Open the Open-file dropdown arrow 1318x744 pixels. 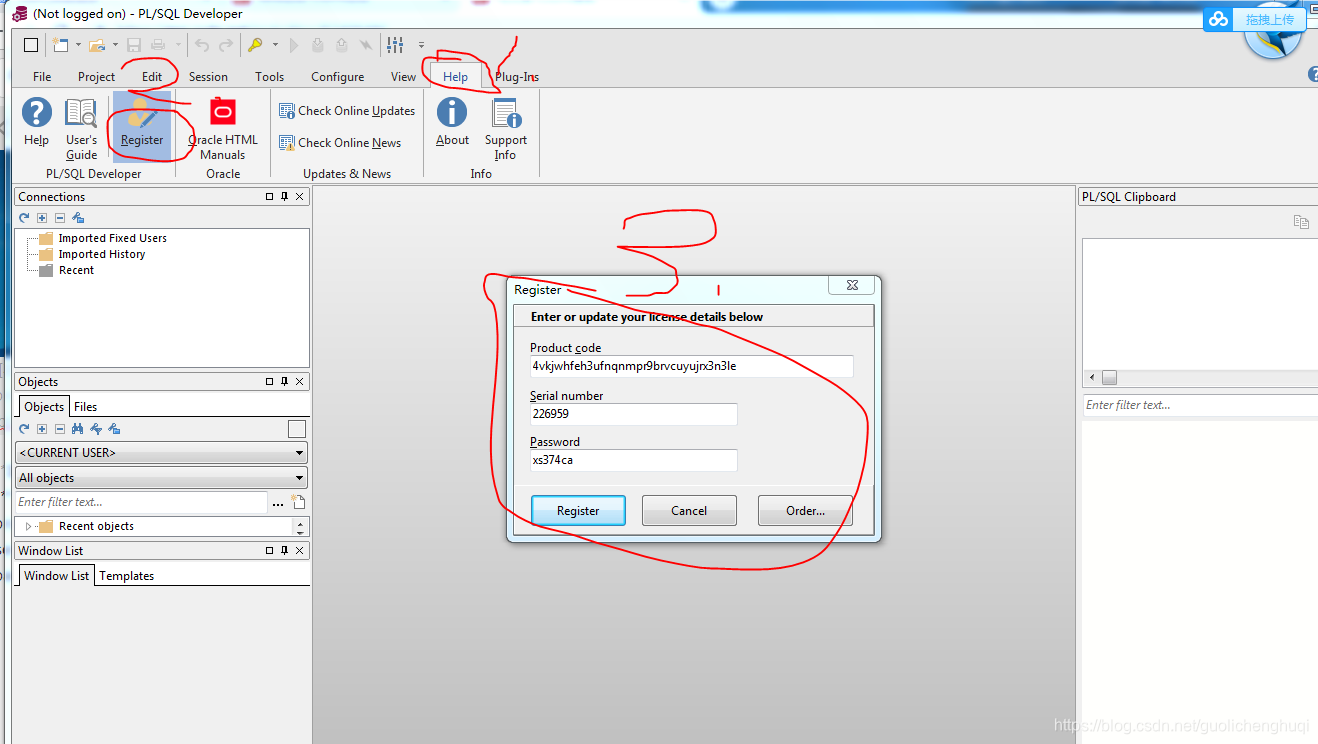pos(114,45)
